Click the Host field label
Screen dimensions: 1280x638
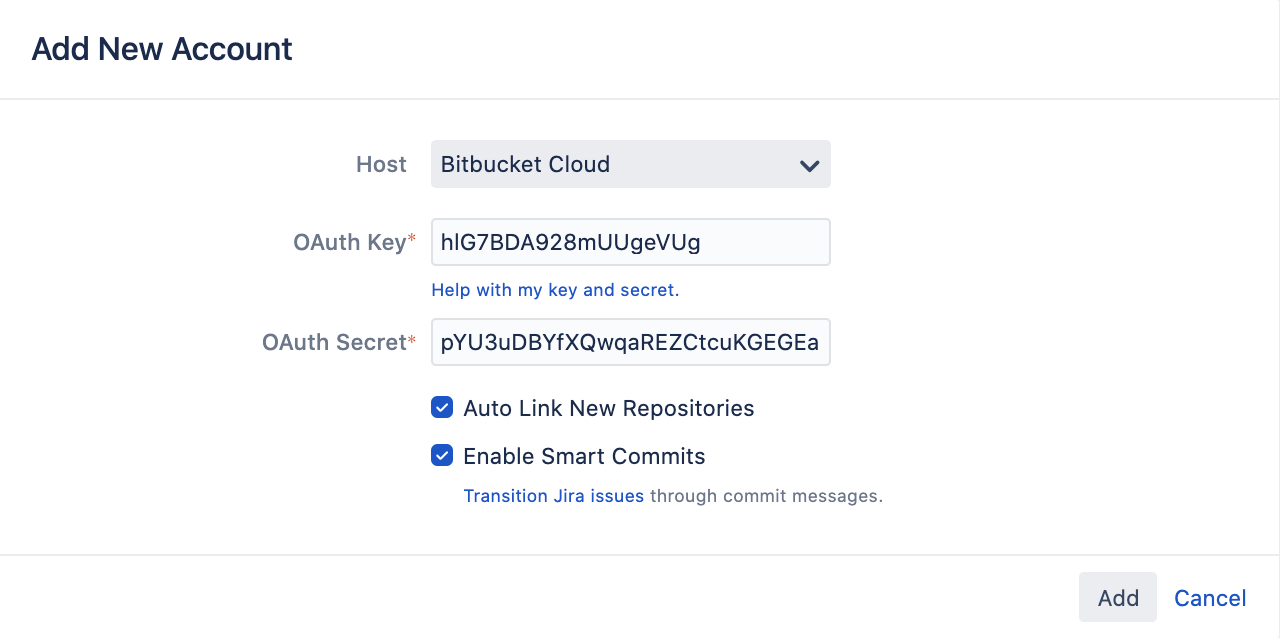[x=381, y=164]
